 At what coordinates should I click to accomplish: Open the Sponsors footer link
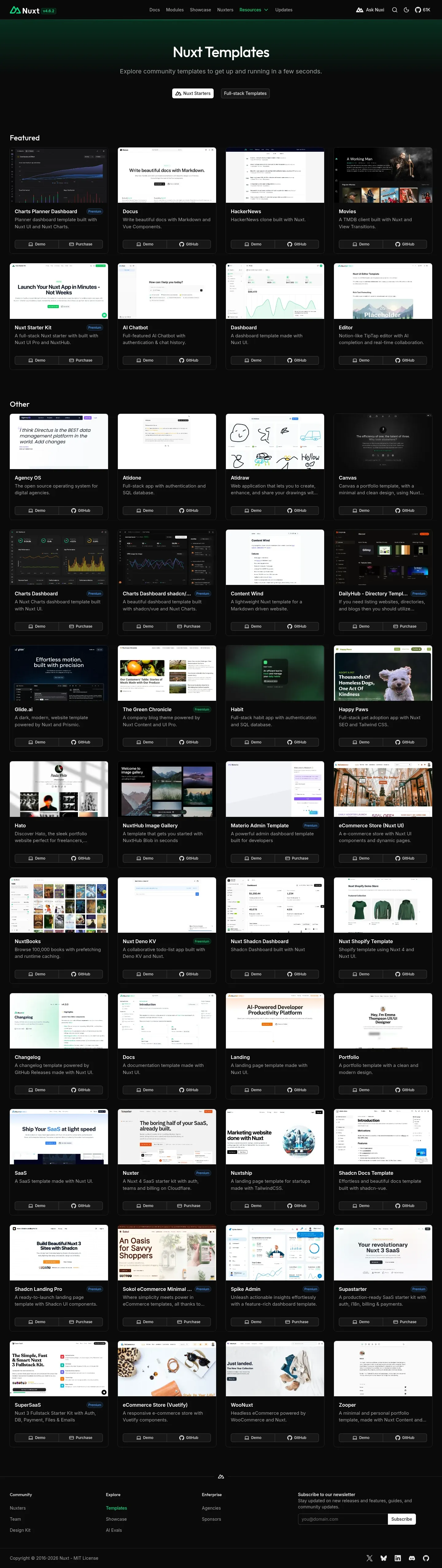(211, 1519)
